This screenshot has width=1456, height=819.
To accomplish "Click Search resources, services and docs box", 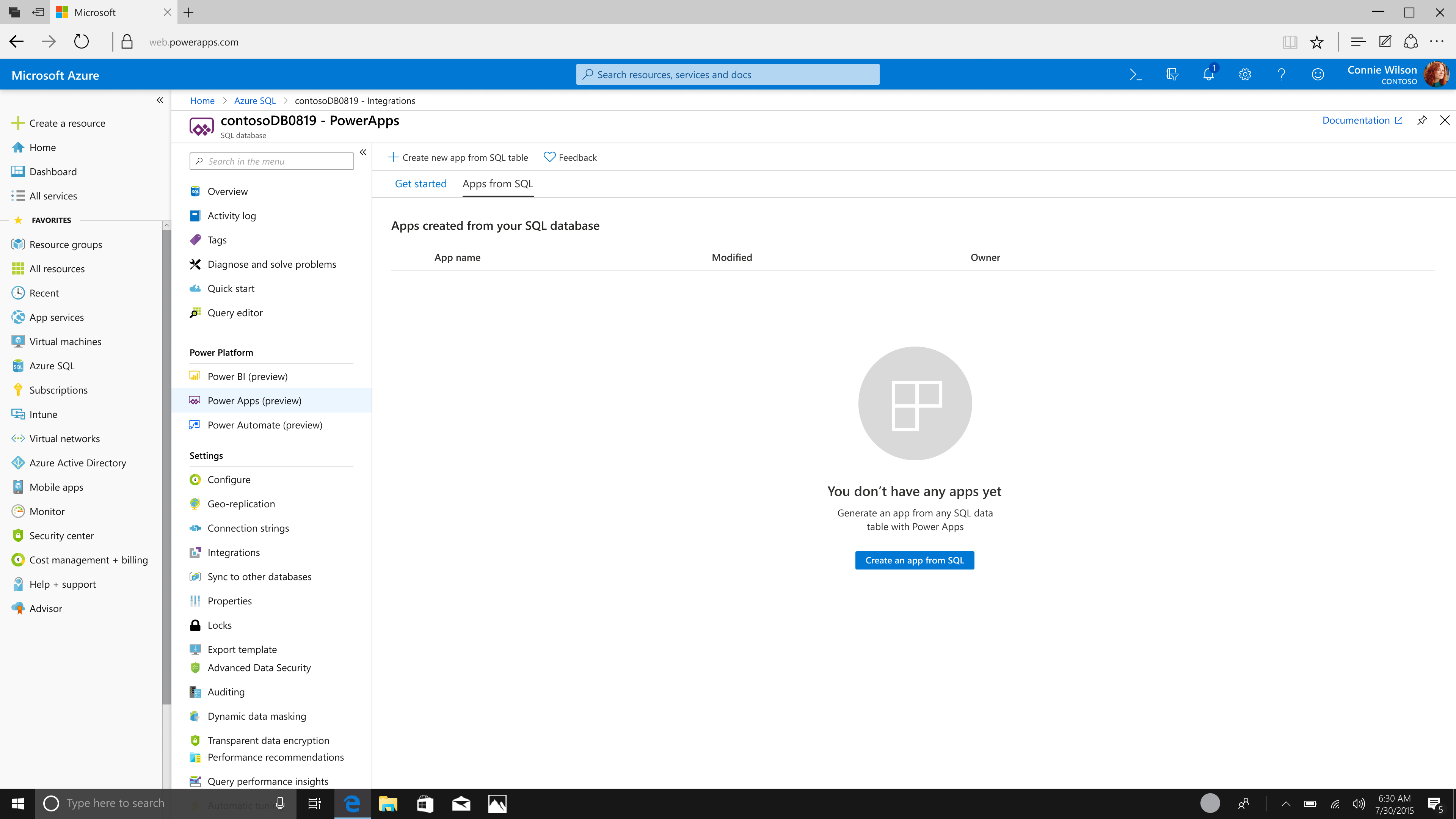I will 728,75.
